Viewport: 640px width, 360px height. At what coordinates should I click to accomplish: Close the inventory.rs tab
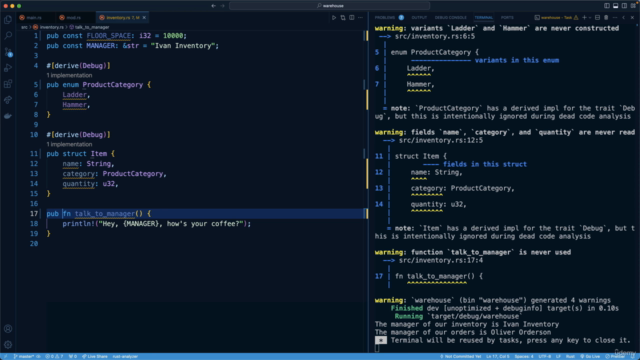point(144,18)
